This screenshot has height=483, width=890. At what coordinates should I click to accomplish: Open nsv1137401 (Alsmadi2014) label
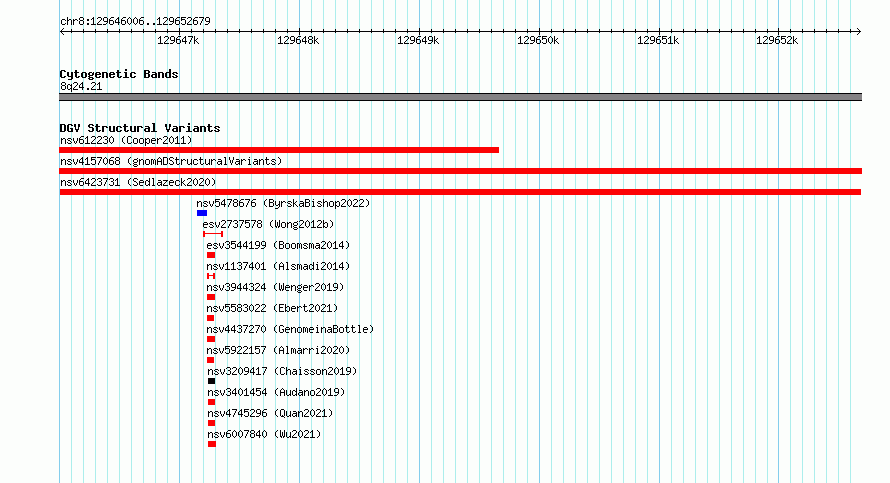(278, 266)
